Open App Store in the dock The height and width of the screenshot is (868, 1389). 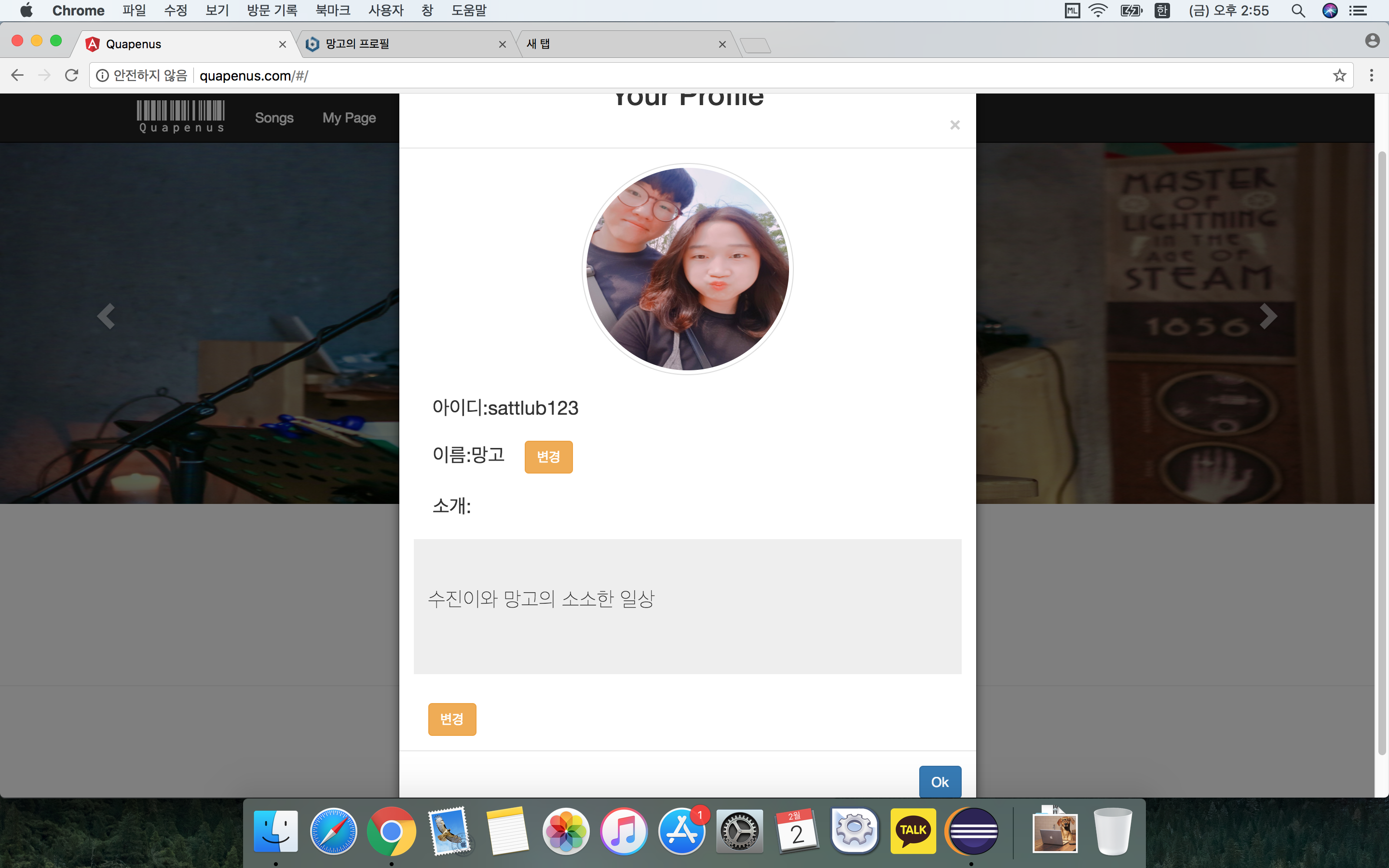(x=681, y=831)
